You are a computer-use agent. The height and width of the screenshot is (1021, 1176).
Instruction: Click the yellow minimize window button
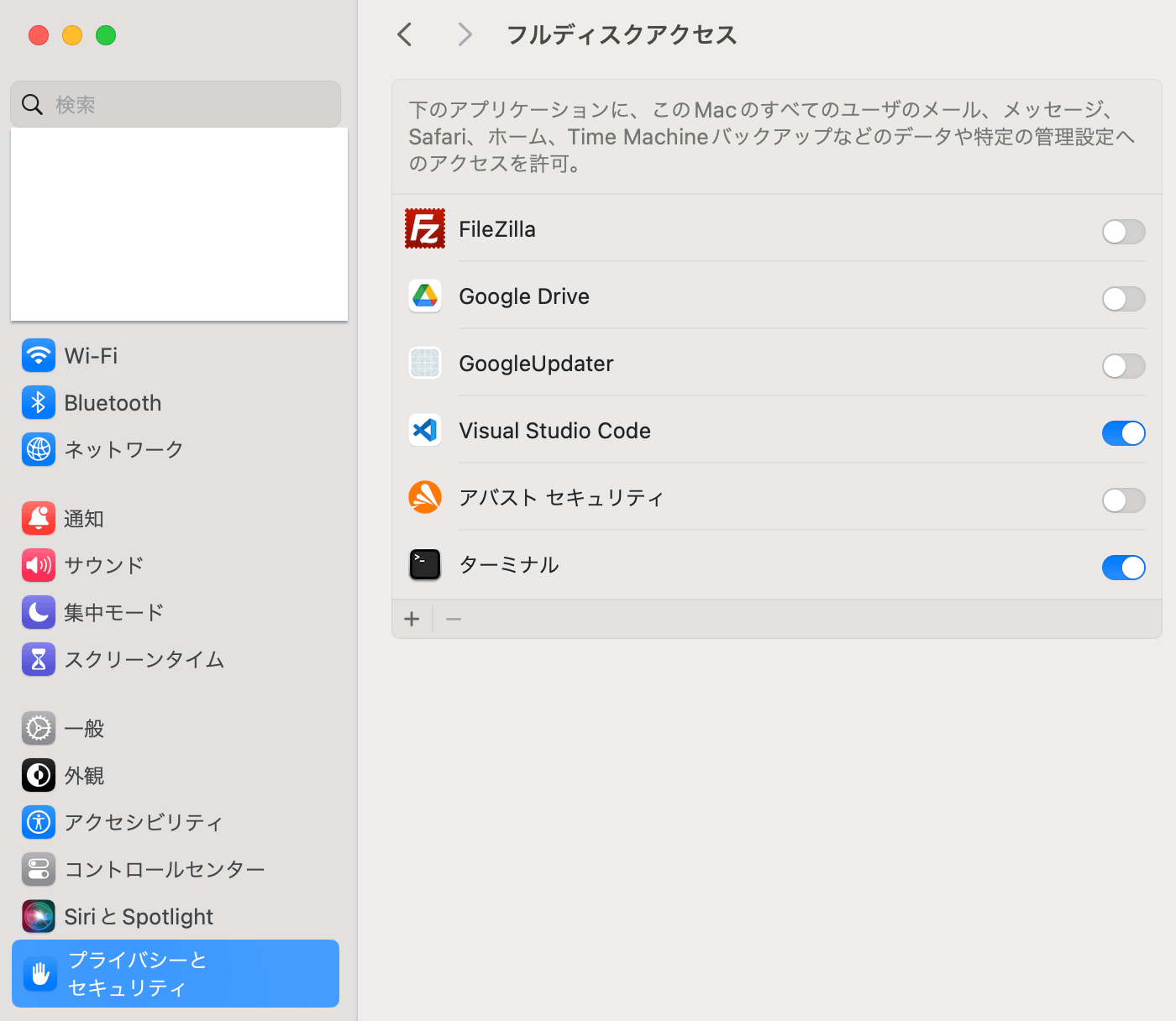click(x=72, y=35)
